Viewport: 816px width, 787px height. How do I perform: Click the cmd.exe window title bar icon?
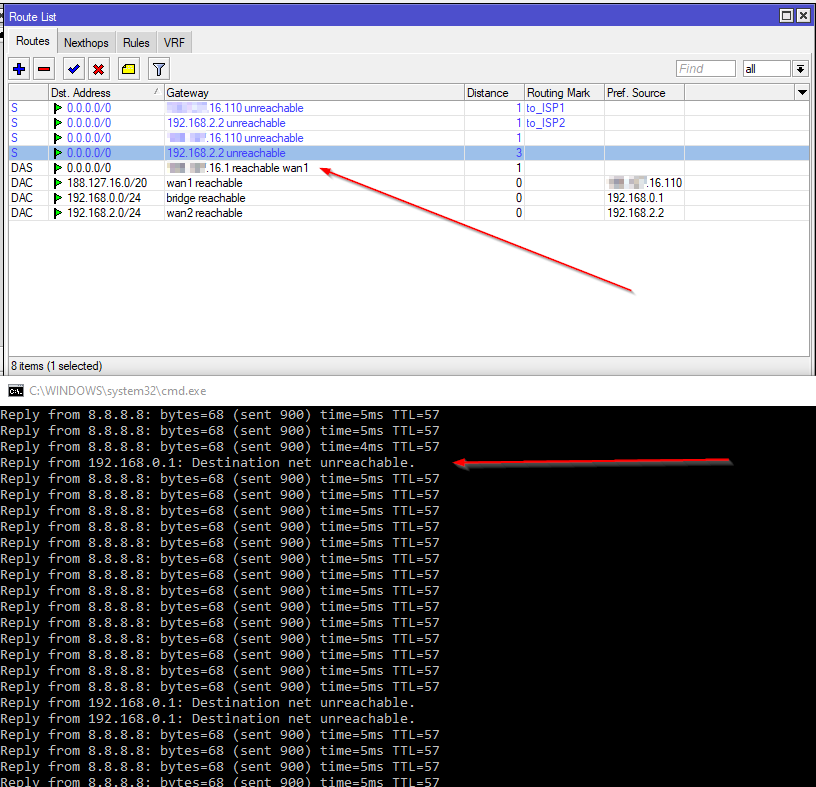coord(16,391)
